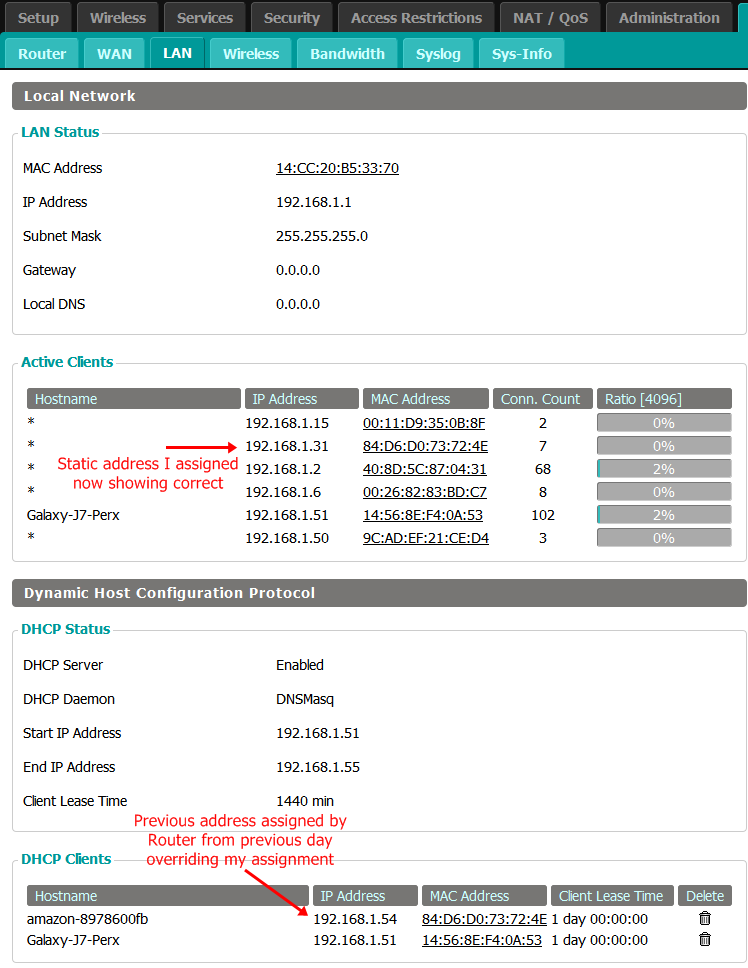Select the LAN IP Address value 192.168.1.1
Image resolution: width=748 pixels, height=968 pixels.
click(x=314, y=202)
